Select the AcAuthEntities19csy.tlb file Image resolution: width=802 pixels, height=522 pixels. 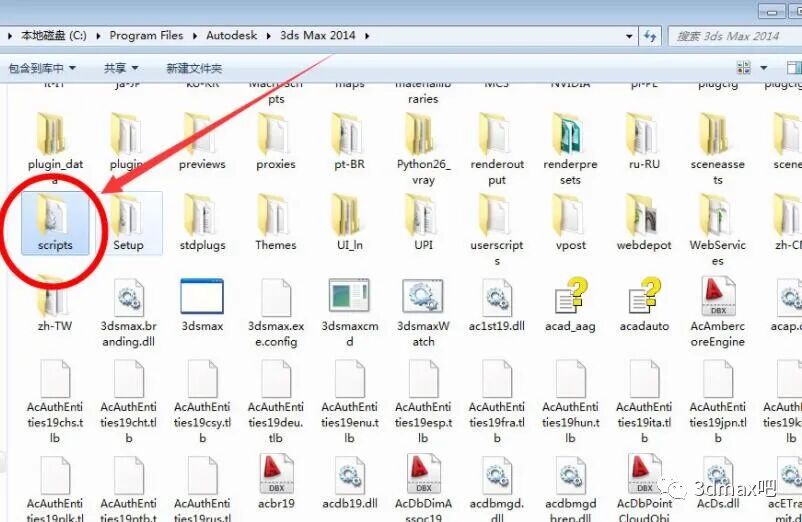coord(202,401)
